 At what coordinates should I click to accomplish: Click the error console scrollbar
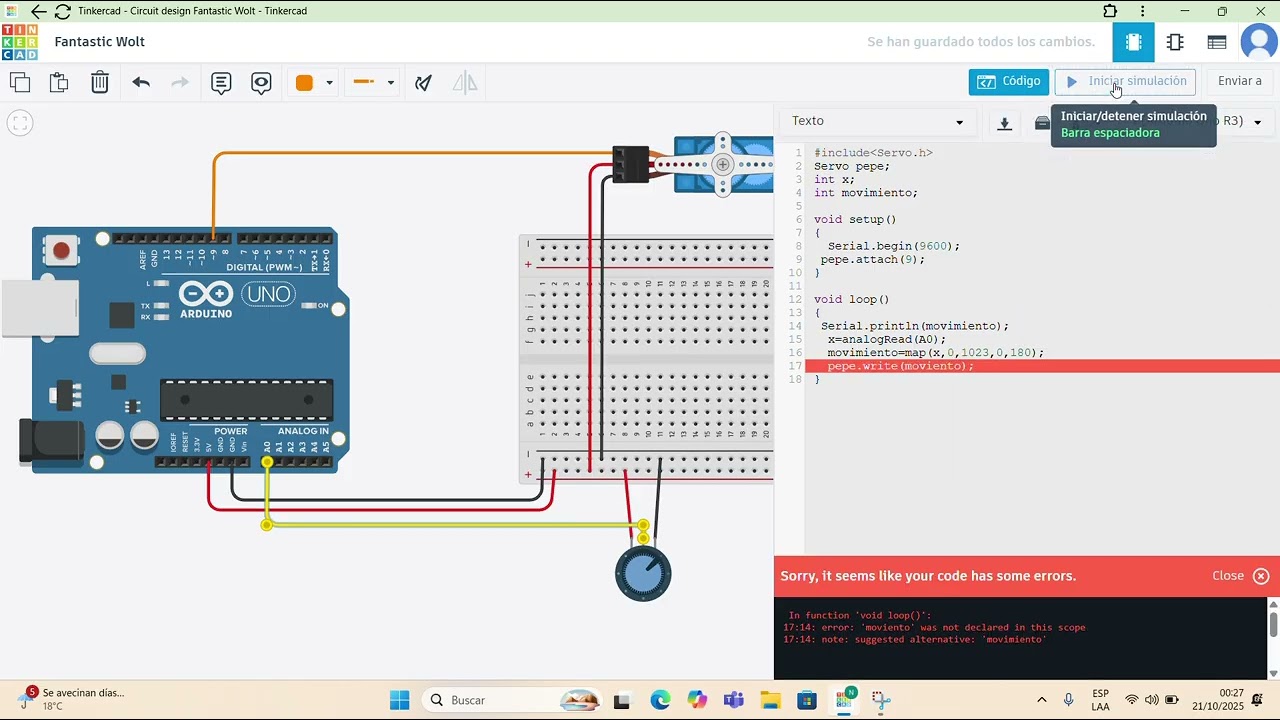(x=1273, y=624)
